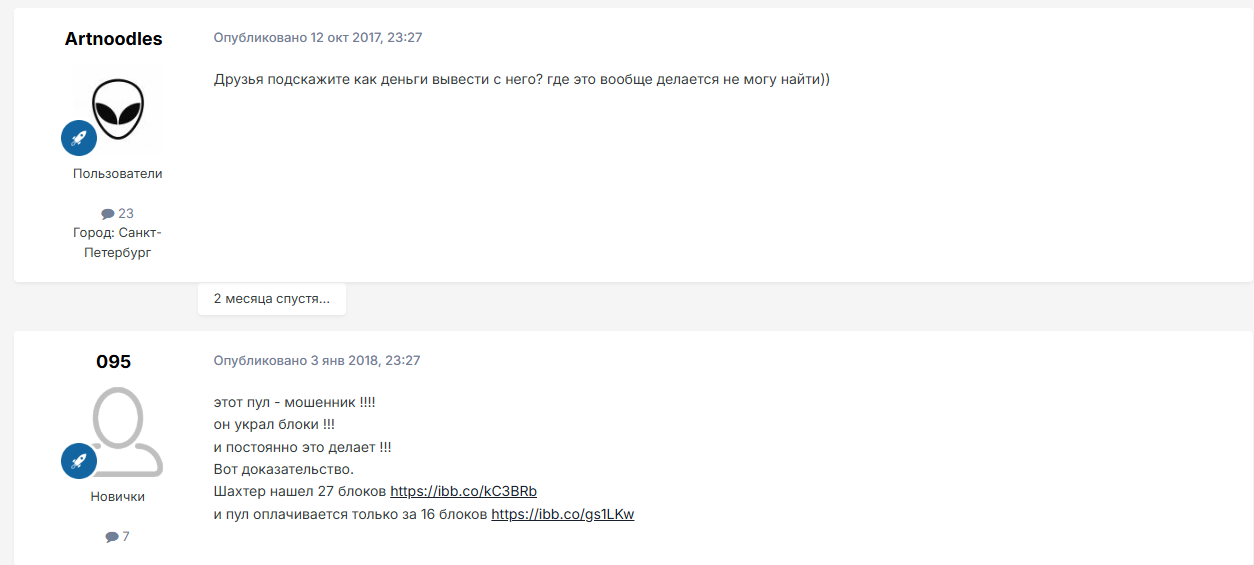Image resolution: width=1254 pixels, height=565 pixels.
Task: Click the speech bubble icon next to 23
Action: pos(108,214)
